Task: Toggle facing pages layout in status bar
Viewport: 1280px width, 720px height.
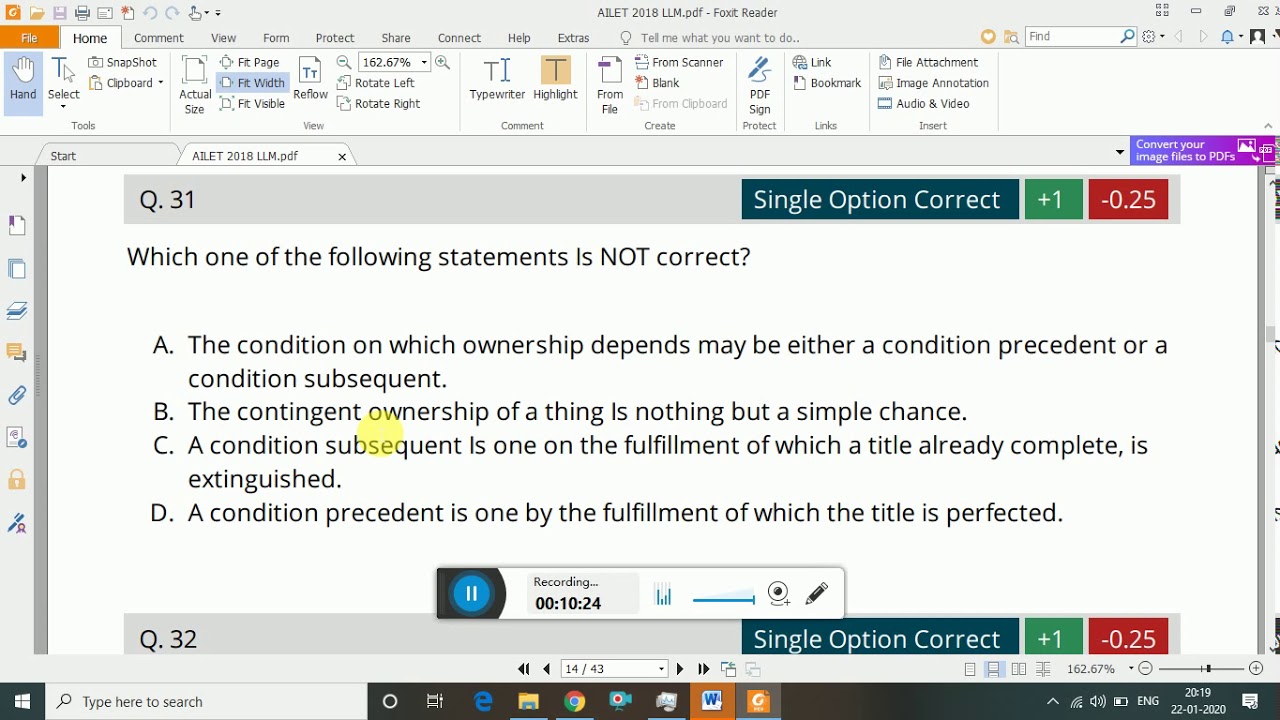Action: [x=1019, y=669]
